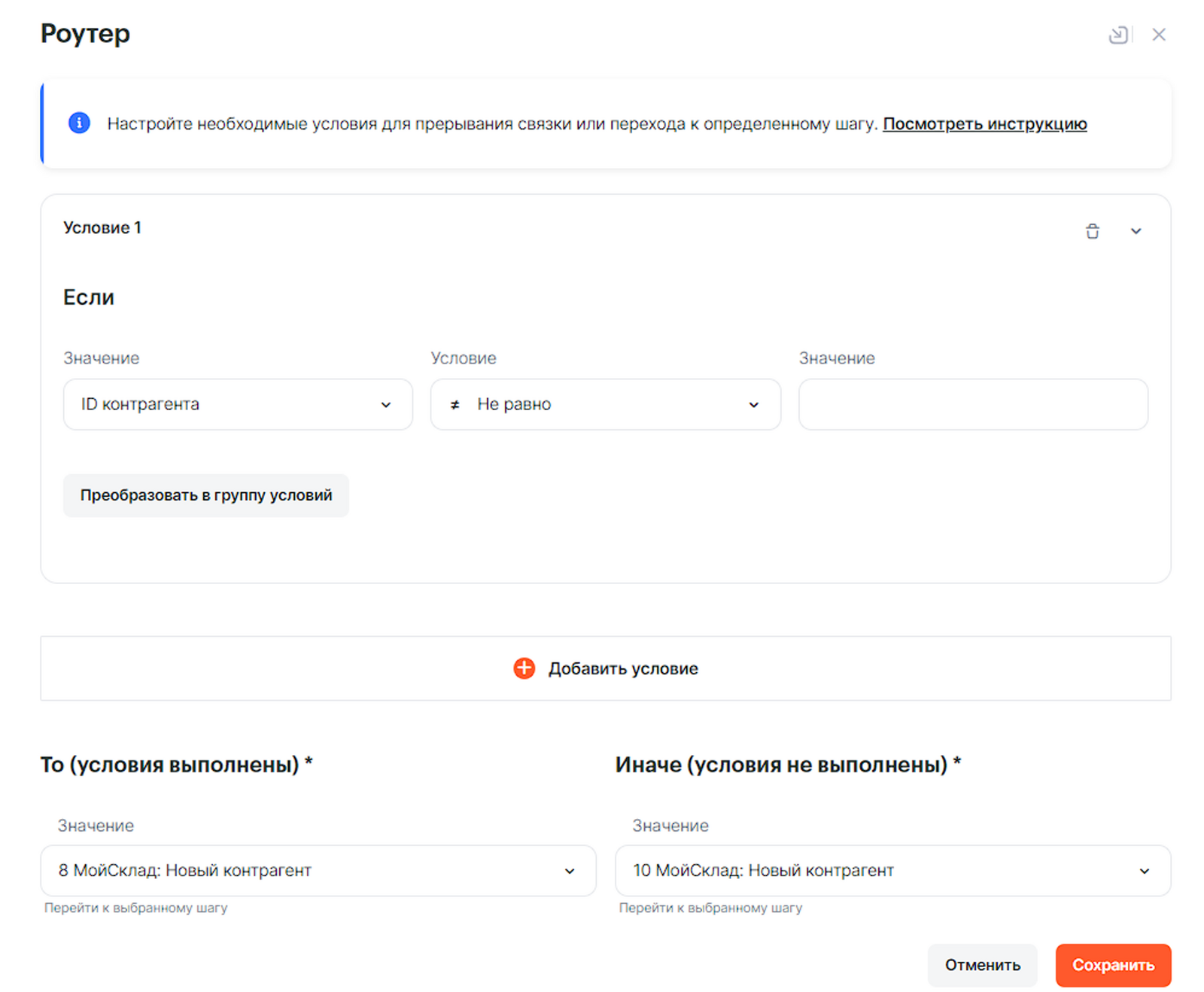
Task: Open the Не равно condition dropdown
Action: click(x=605, y=404)
